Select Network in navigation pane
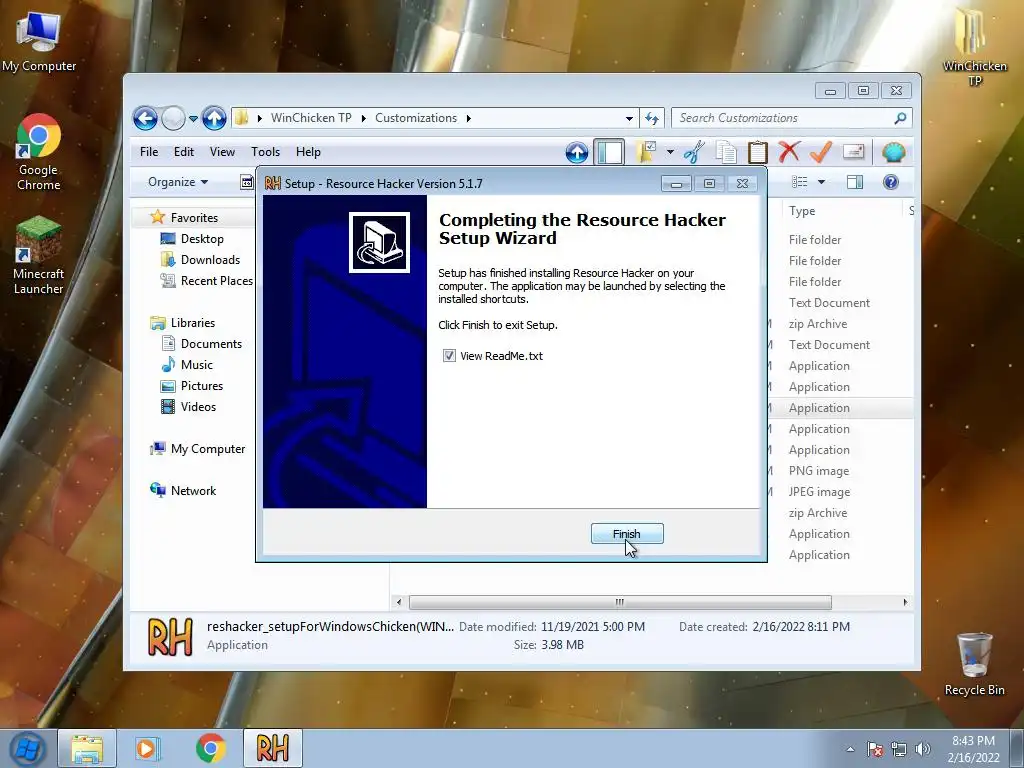This screenshot has height=768, width=1024. [x=193, y=490]
